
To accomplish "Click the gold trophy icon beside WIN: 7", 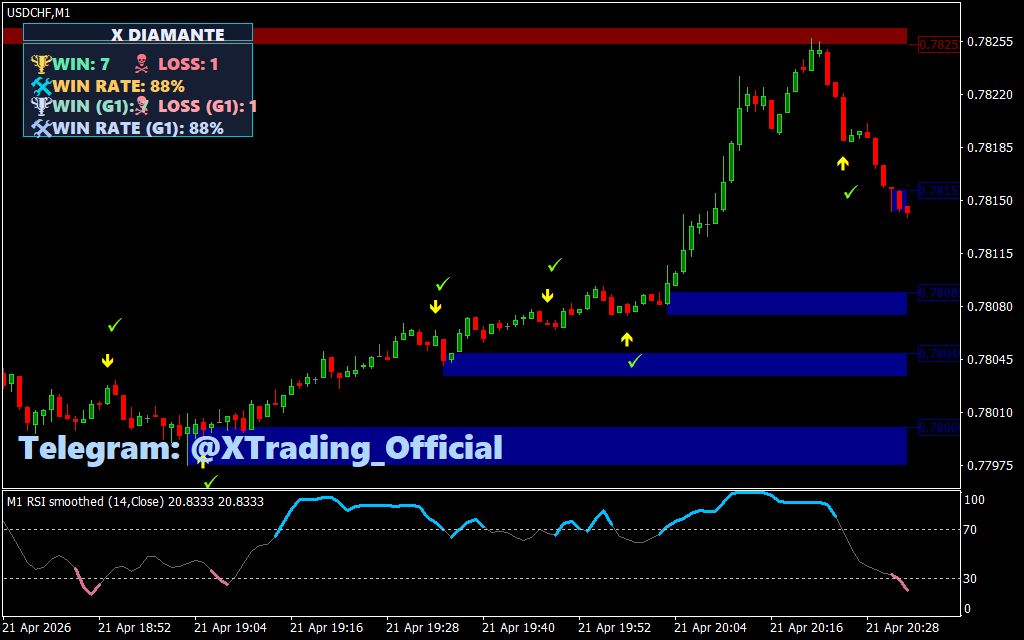I will click(41, 64).
